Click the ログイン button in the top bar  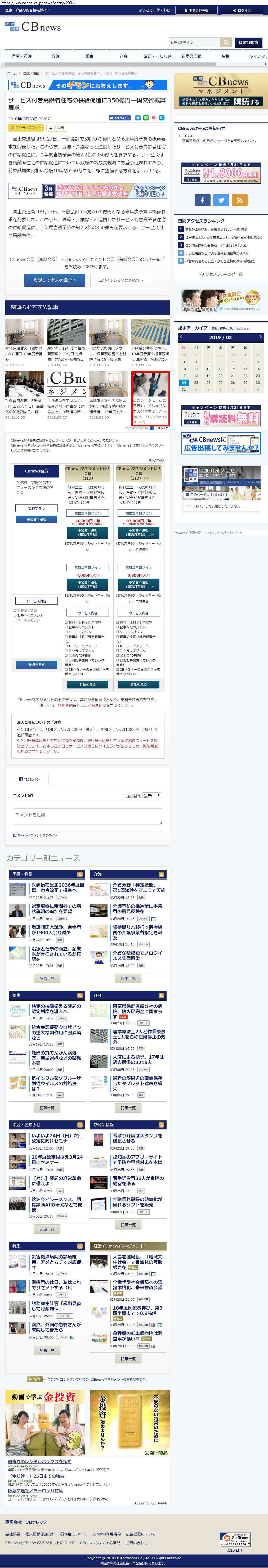242,10
